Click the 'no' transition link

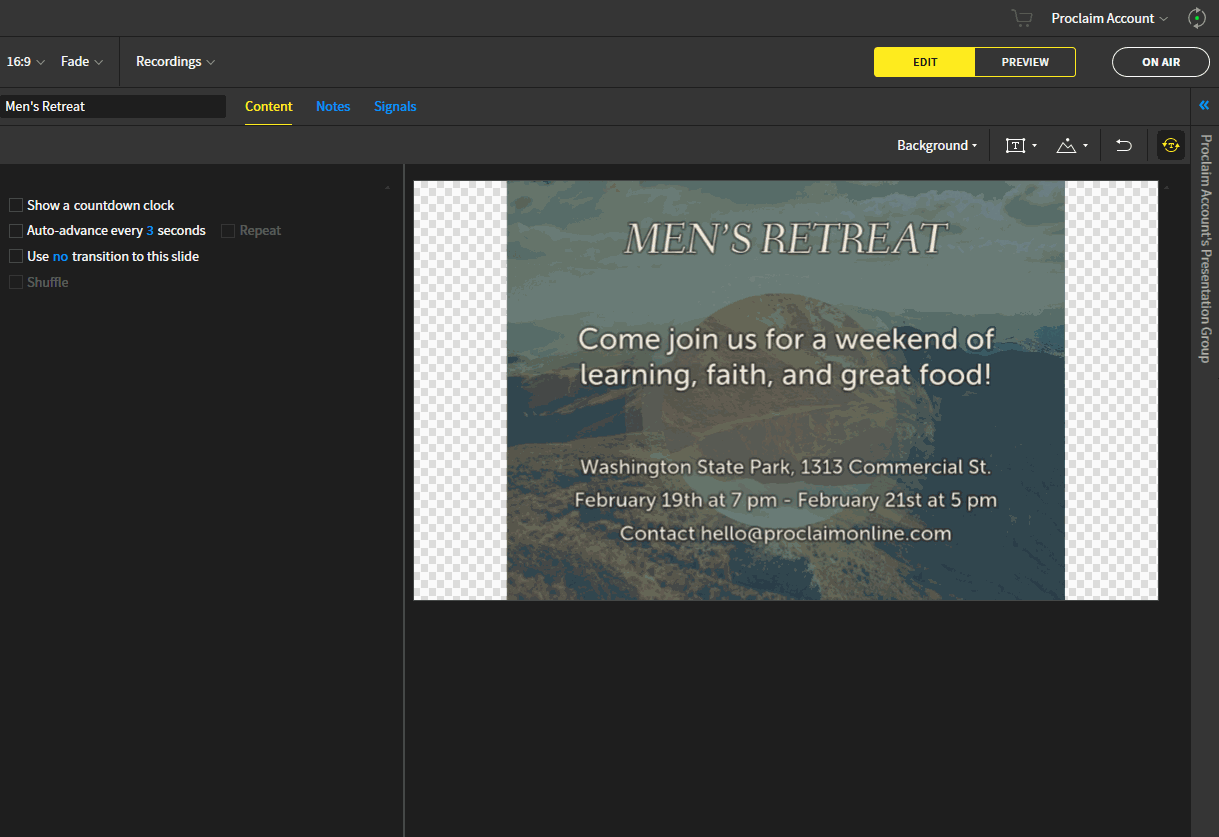coord(60,257)
